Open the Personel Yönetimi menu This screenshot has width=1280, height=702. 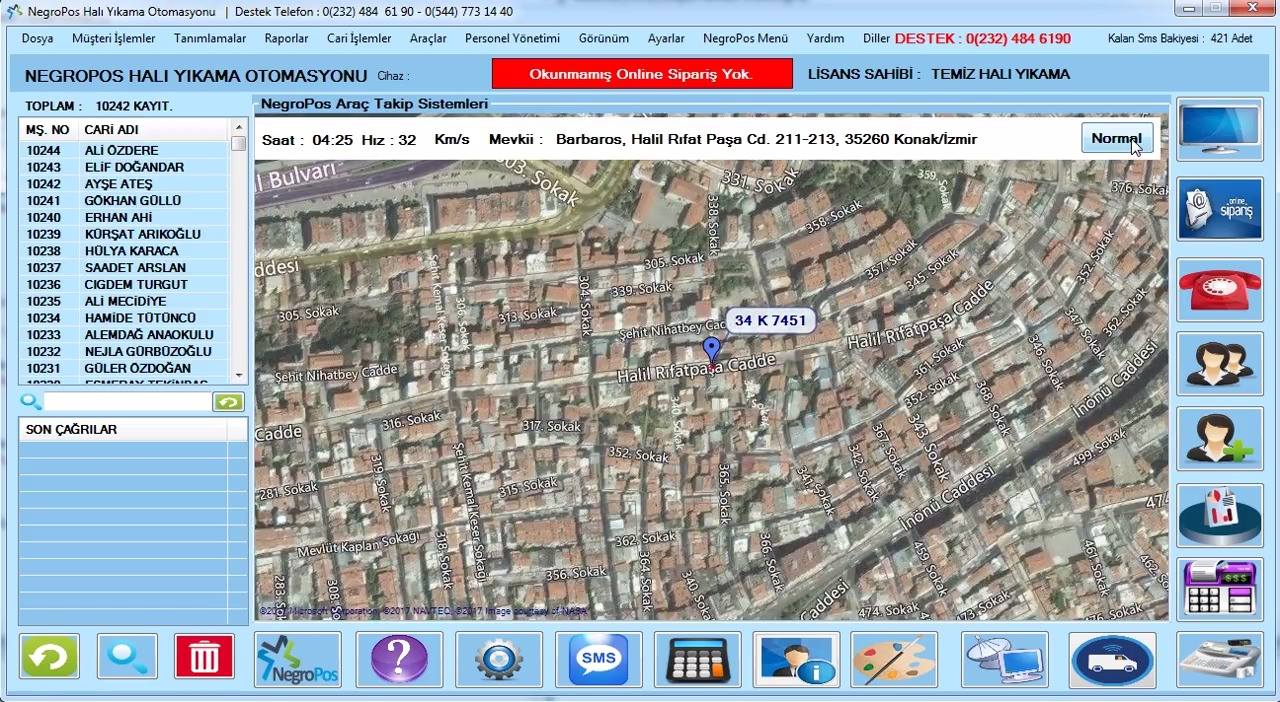[512, 39]
